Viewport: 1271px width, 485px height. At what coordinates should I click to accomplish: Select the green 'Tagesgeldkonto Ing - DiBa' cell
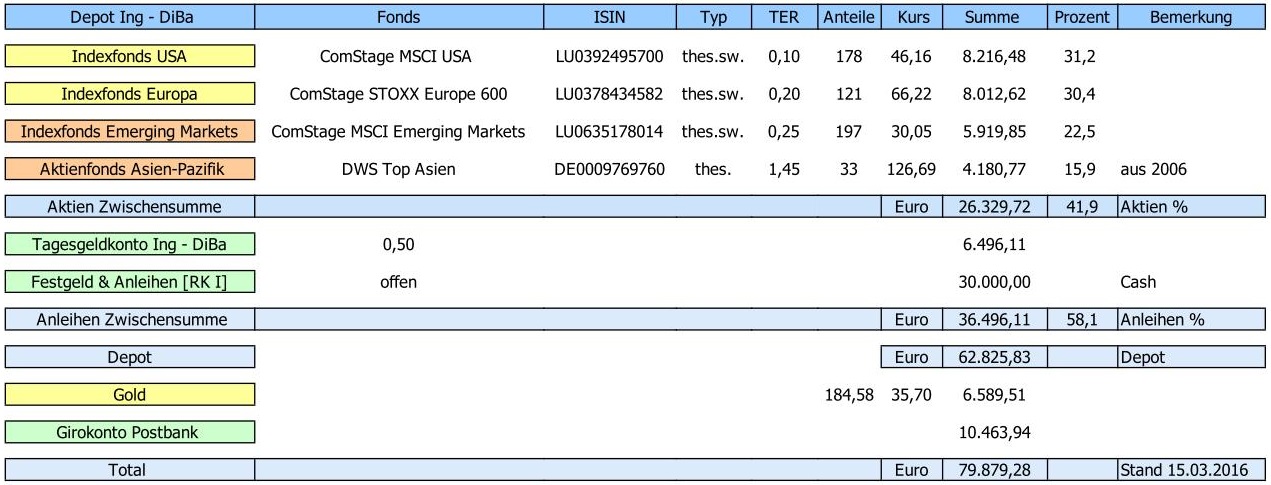[x=130, y=245]
